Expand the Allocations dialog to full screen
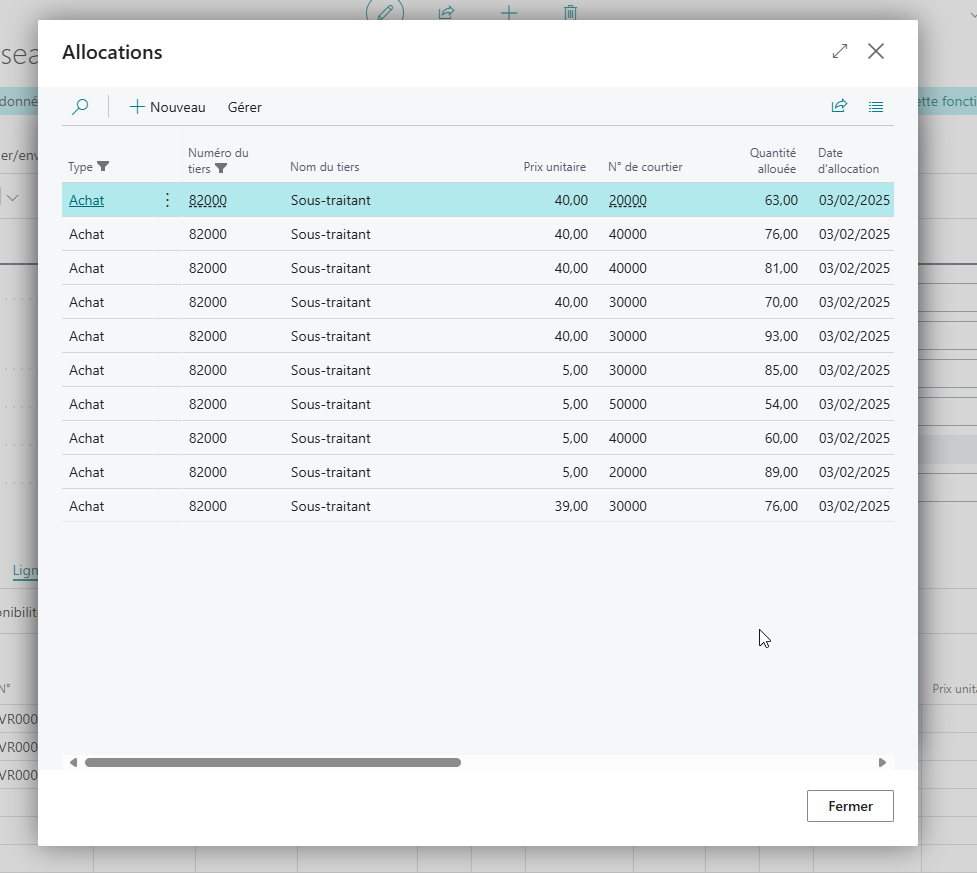This screenshot has height=873, width=977. pos(840,51)
